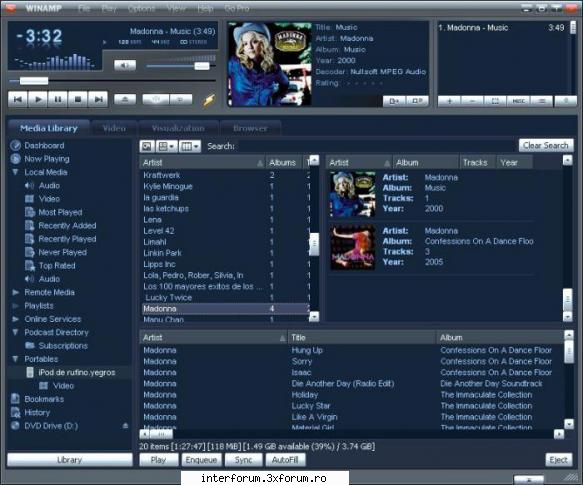Click the Sync button
Viewport: 583px width, 485px height.
[244, 460]
